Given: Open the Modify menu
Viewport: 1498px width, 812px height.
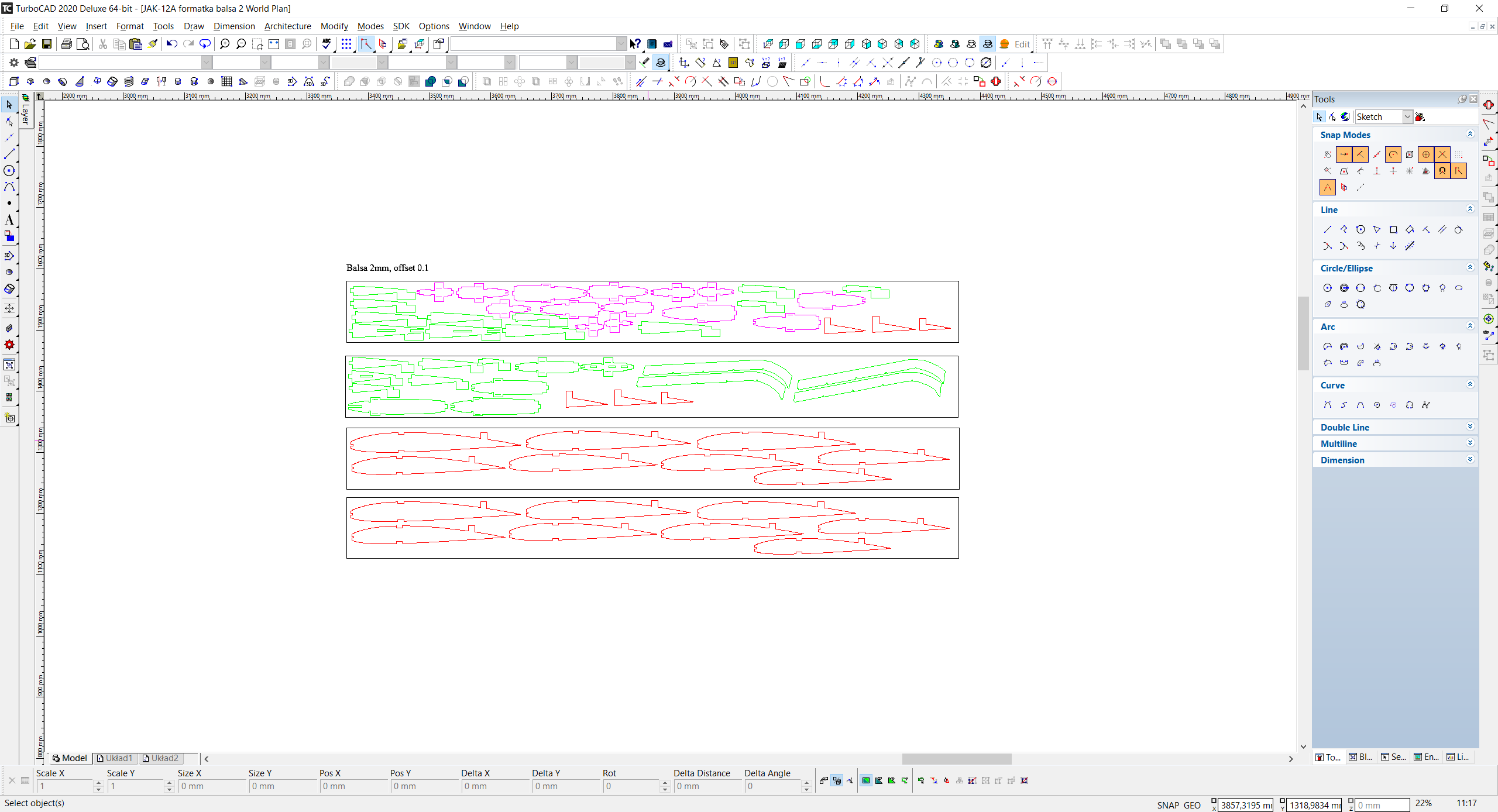Looking at the screenshot, I should click(x=334, y=26).
